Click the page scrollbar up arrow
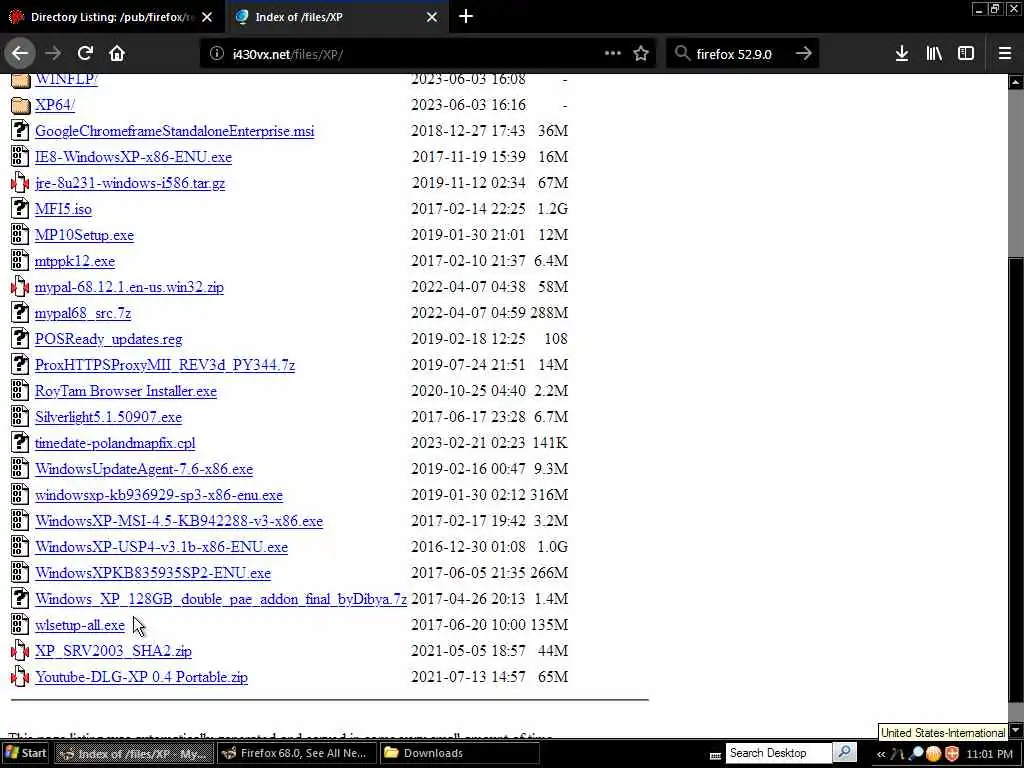 tap(1016, 82)
